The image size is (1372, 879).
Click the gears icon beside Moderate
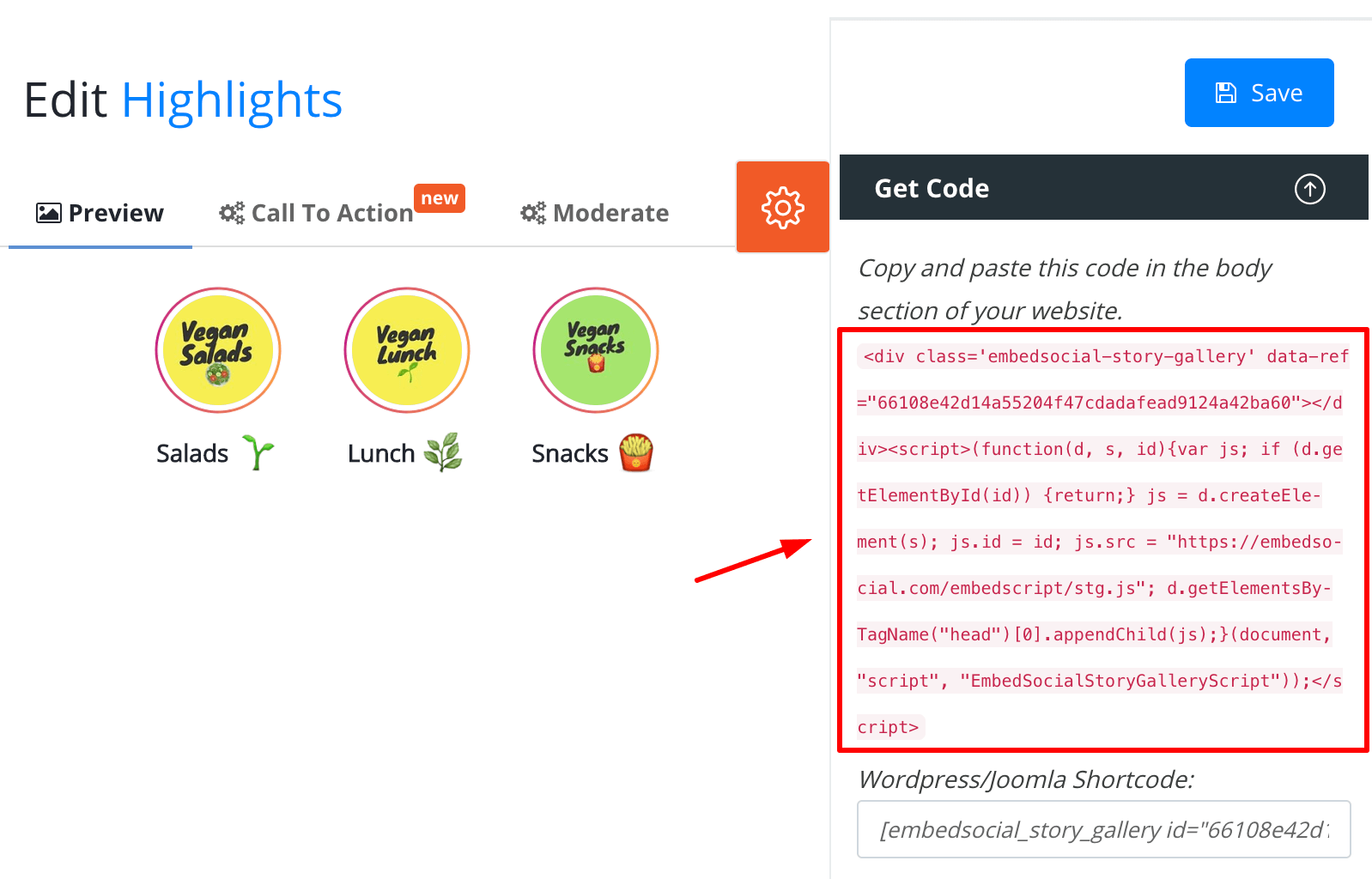pyautogui.click(x=533, y=213)
